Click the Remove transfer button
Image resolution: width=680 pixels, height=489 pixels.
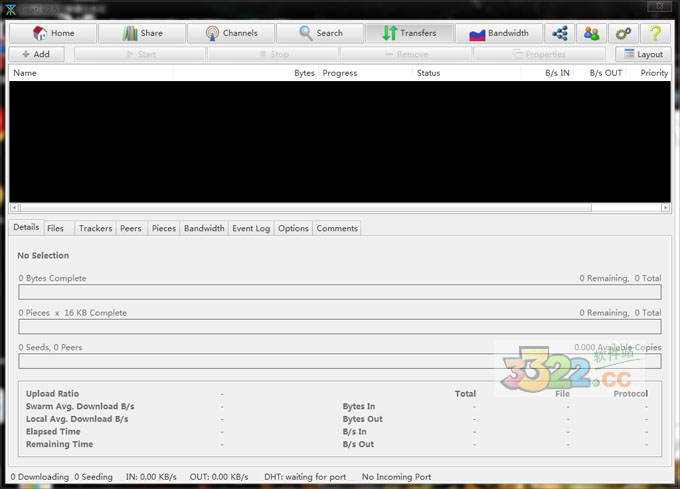(x=406, y=54)
